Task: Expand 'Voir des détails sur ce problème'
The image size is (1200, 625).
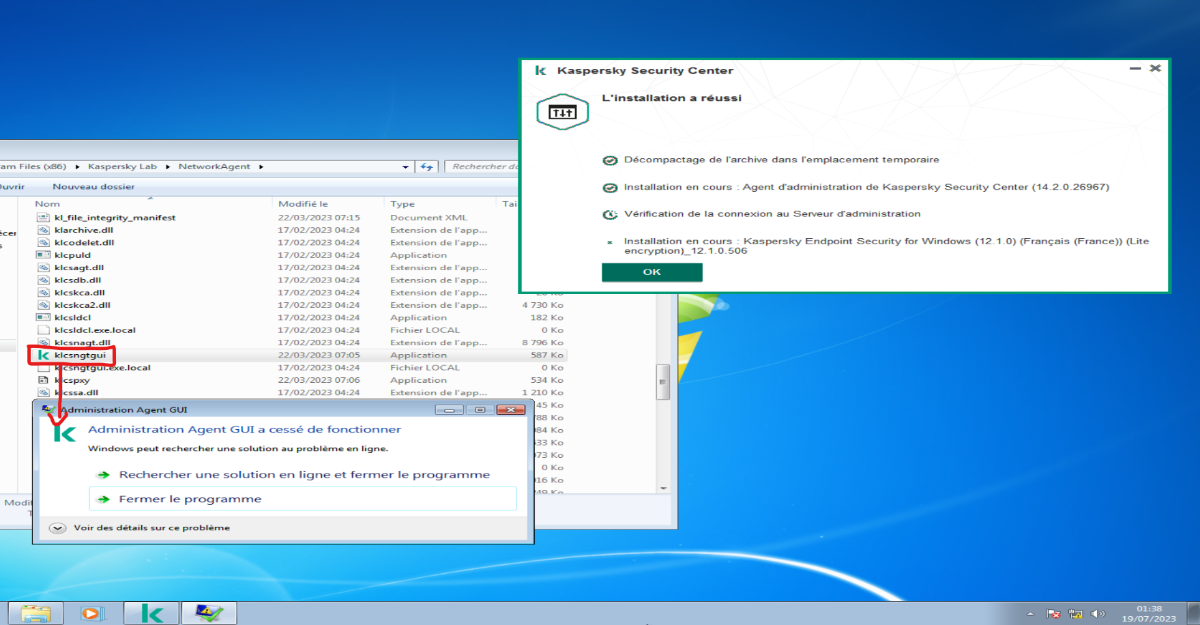Action: 57,527
